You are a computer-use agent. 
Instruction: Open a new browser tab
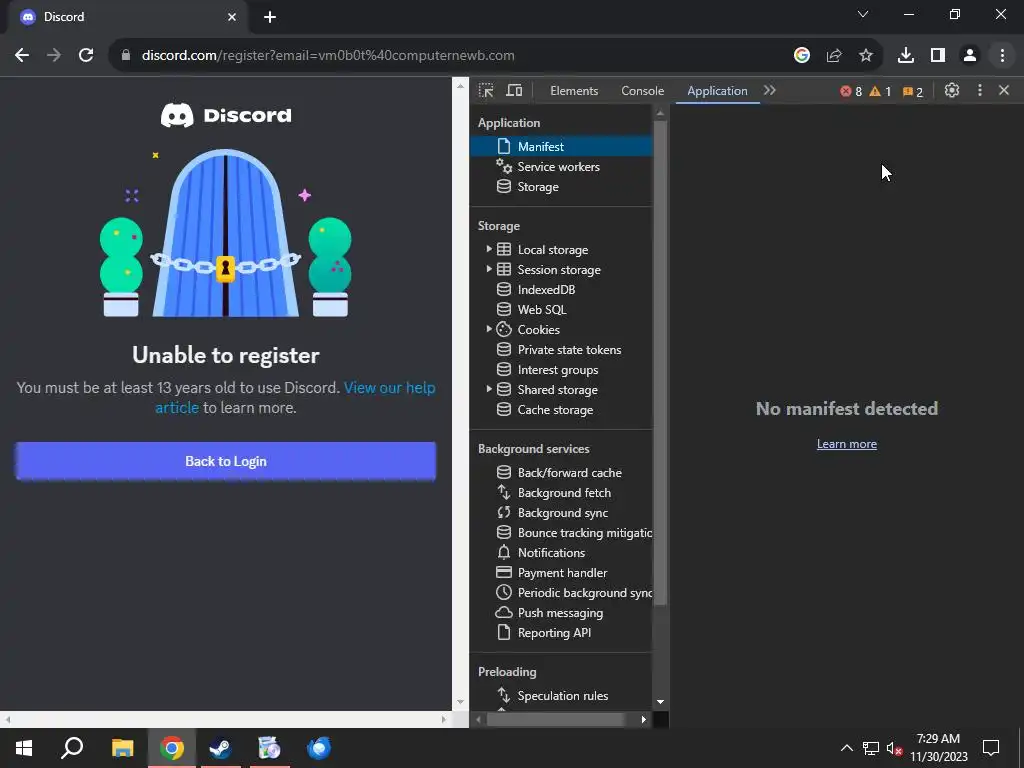click(270, 17)
